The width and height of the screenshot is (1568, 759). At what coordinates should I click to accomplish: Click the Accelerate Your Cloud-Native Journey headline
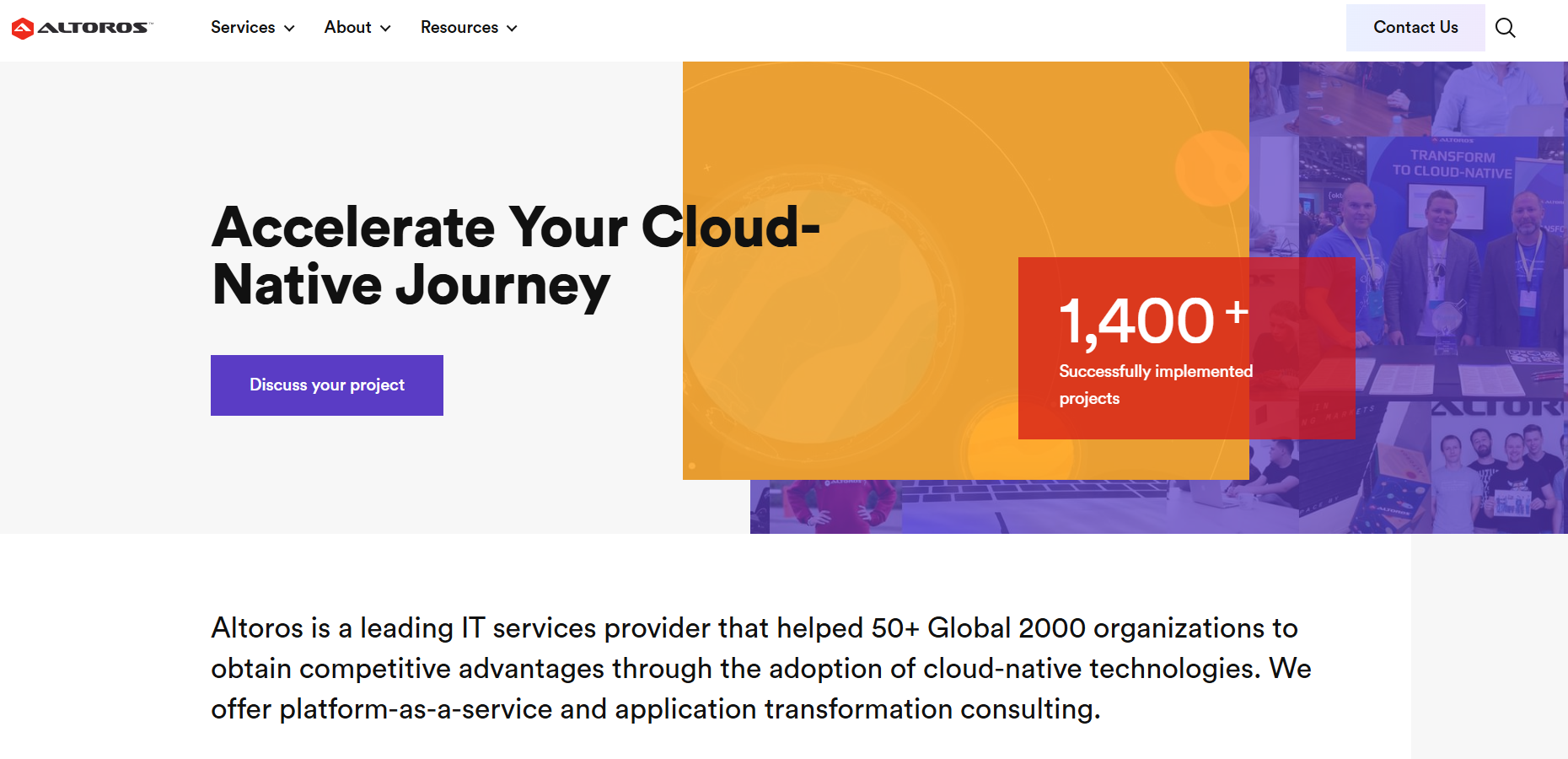click(x=514, y=256)
